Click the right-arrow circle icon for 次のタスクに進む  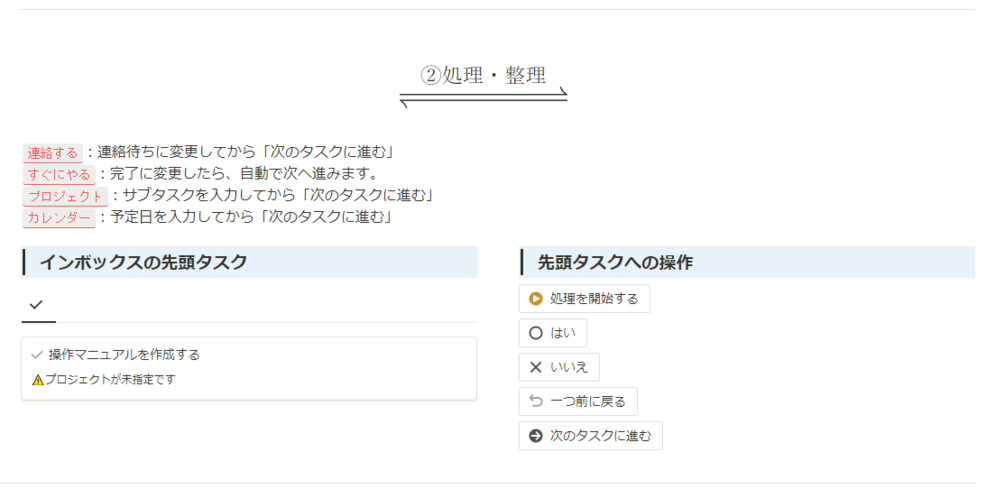point(536,436)
